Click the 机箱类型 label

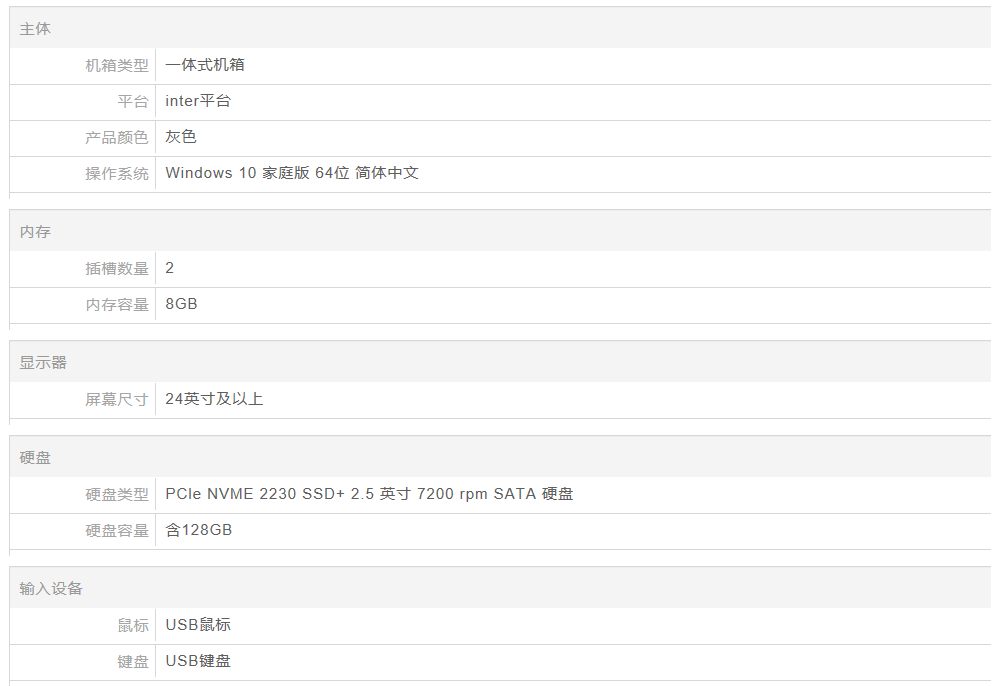(x=117, y=65)
